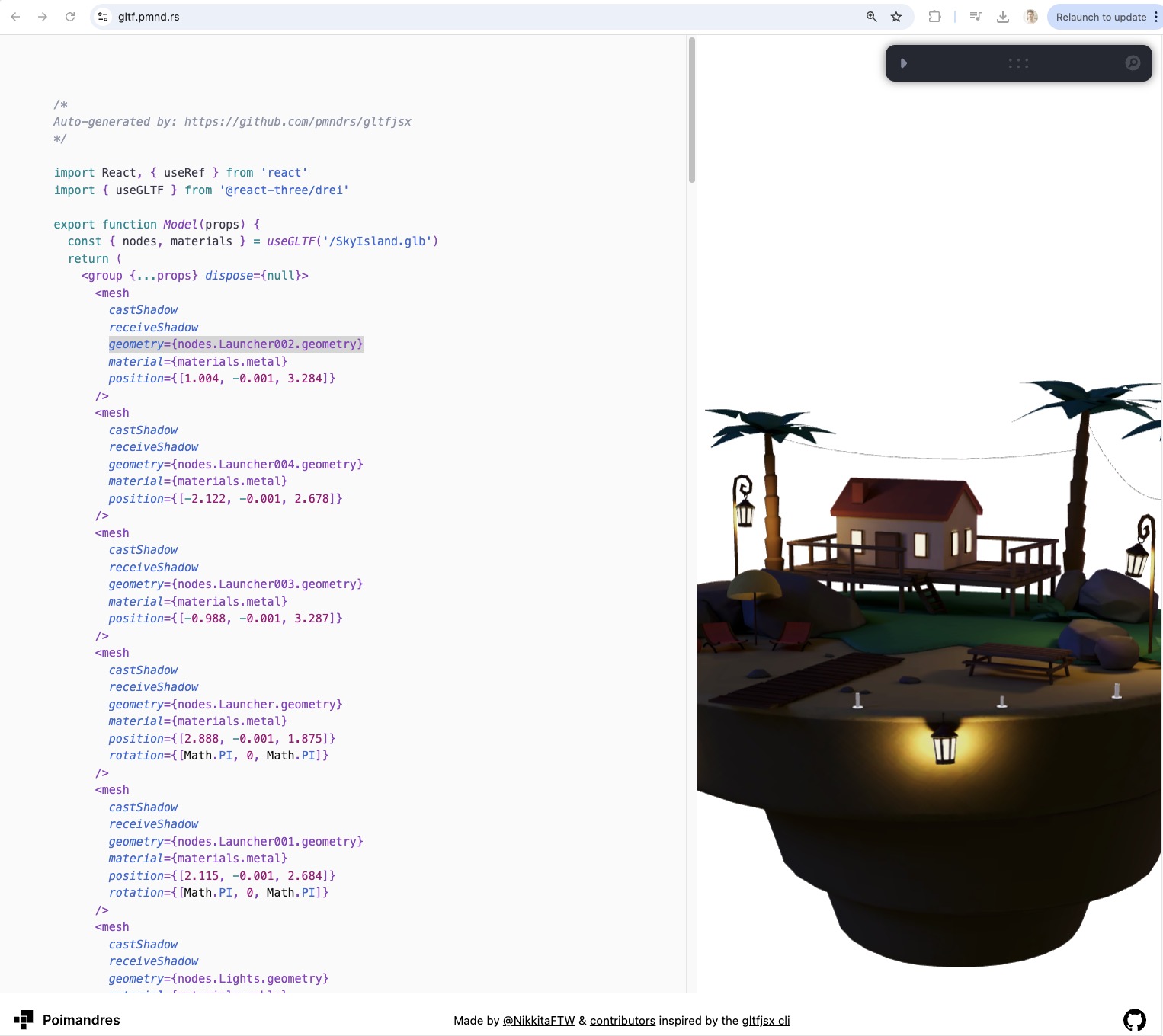1163x1036 pixels.
Task: Visit @NikkitaFTW profile link
Action: click(x=539, y=1021)
